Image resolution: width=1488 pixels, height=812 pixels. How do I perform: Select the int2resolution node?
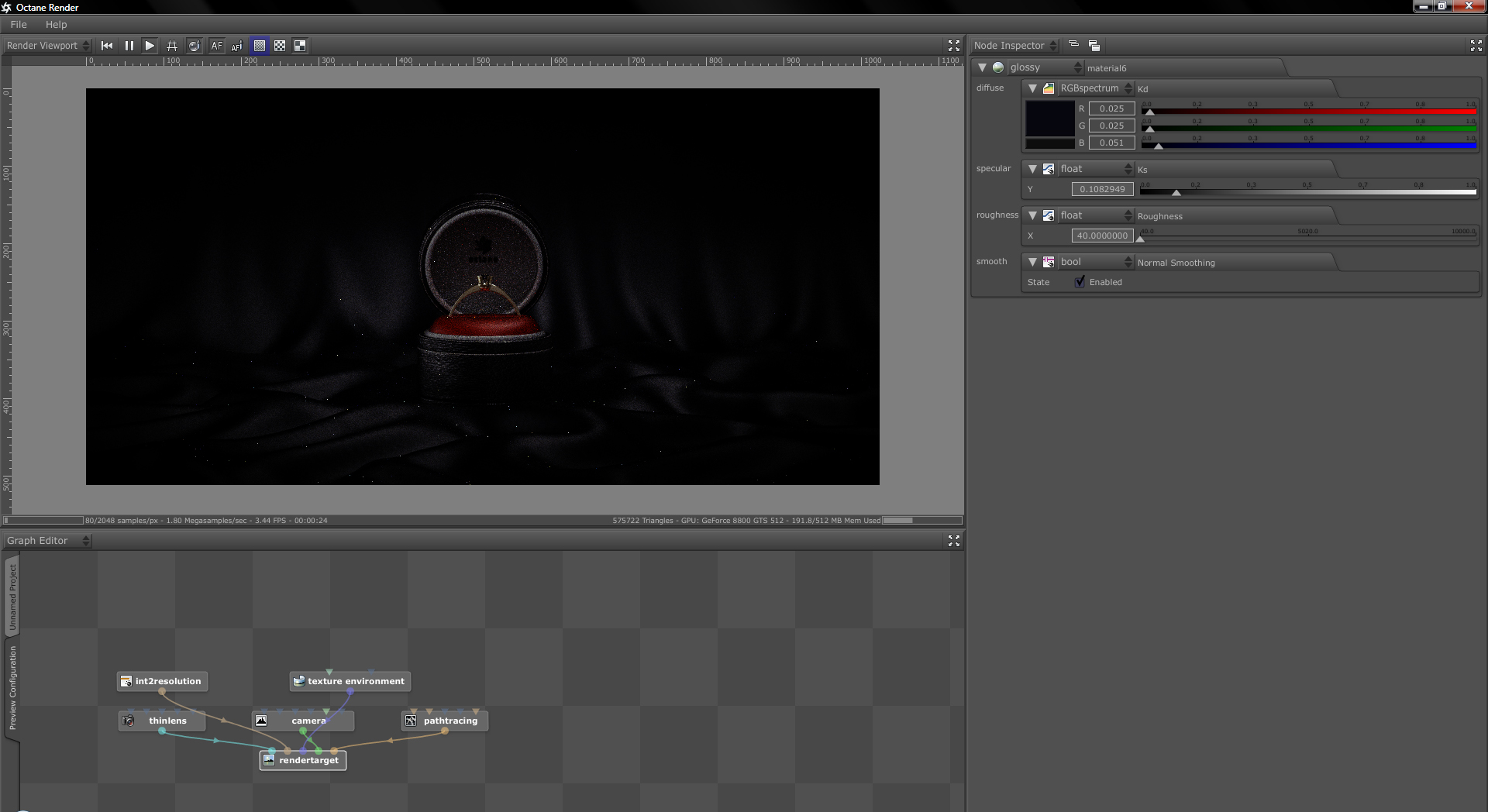(x=163, y=681)
